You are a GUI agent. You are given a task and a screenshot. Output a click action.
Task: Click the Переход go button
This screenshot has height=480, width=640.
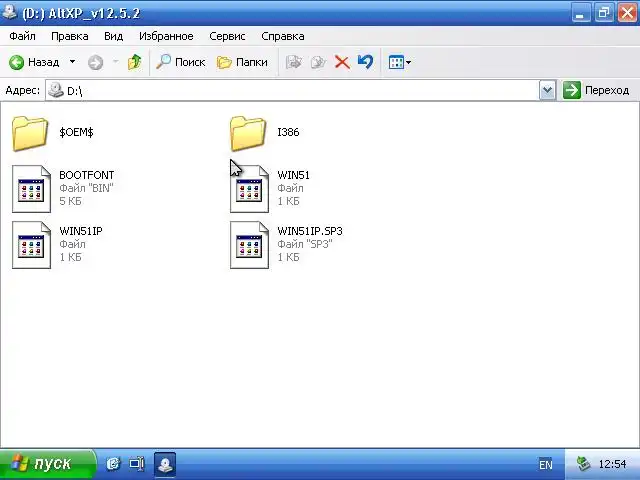596,90
